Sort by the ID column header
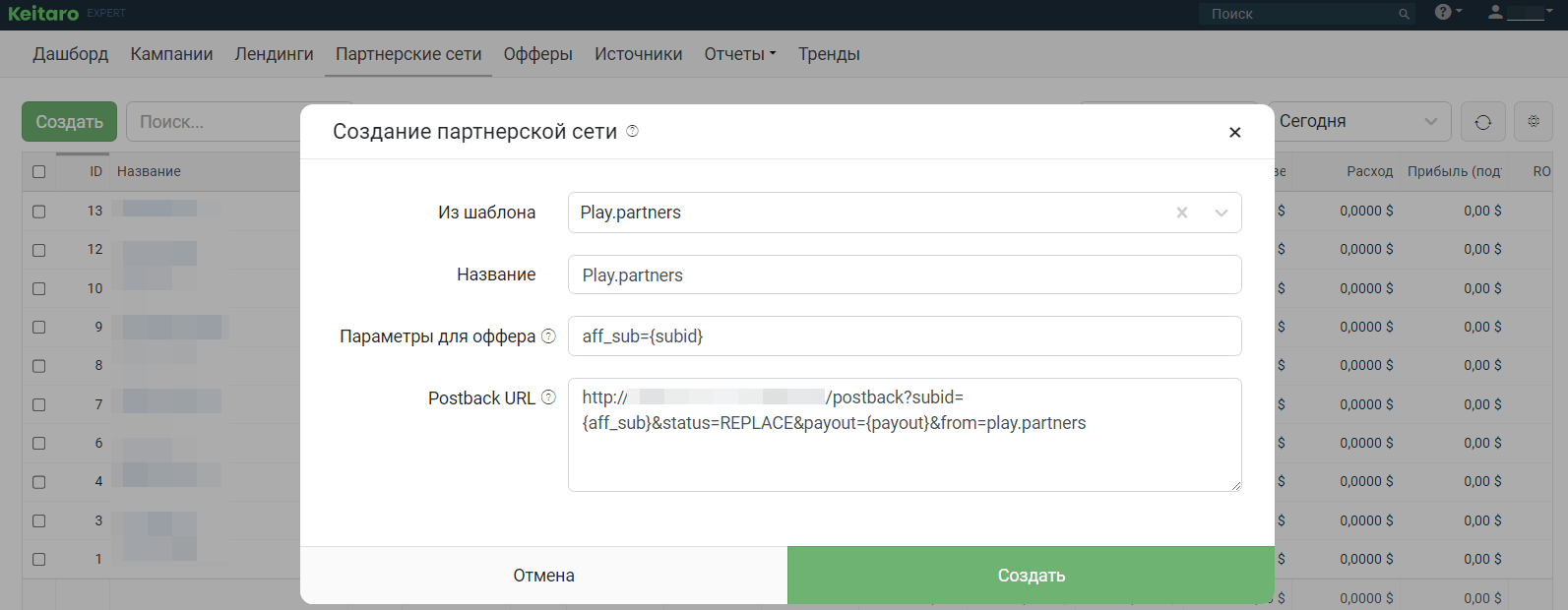The width and height of the screenshot is (1568, 610). pos(96,171)
